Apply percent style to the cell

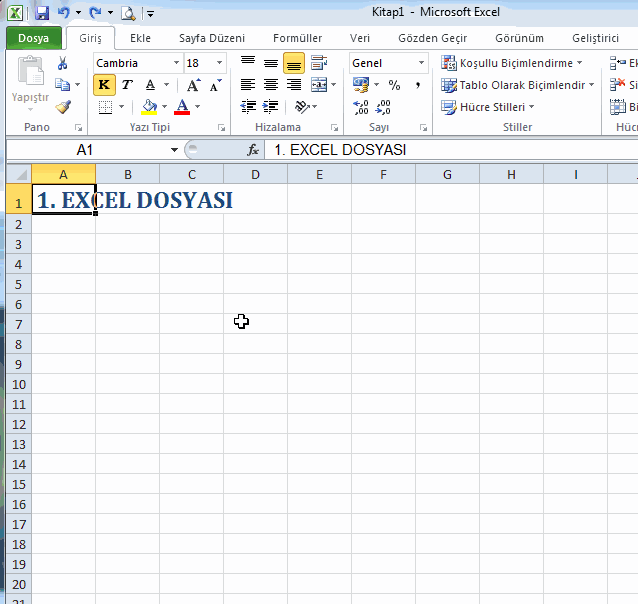(394, 85)
